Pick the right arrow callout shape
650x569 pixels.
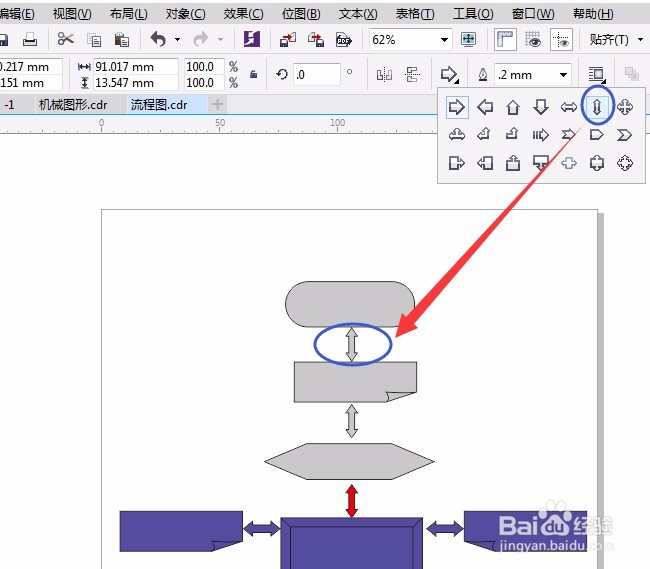click(457, 163)
